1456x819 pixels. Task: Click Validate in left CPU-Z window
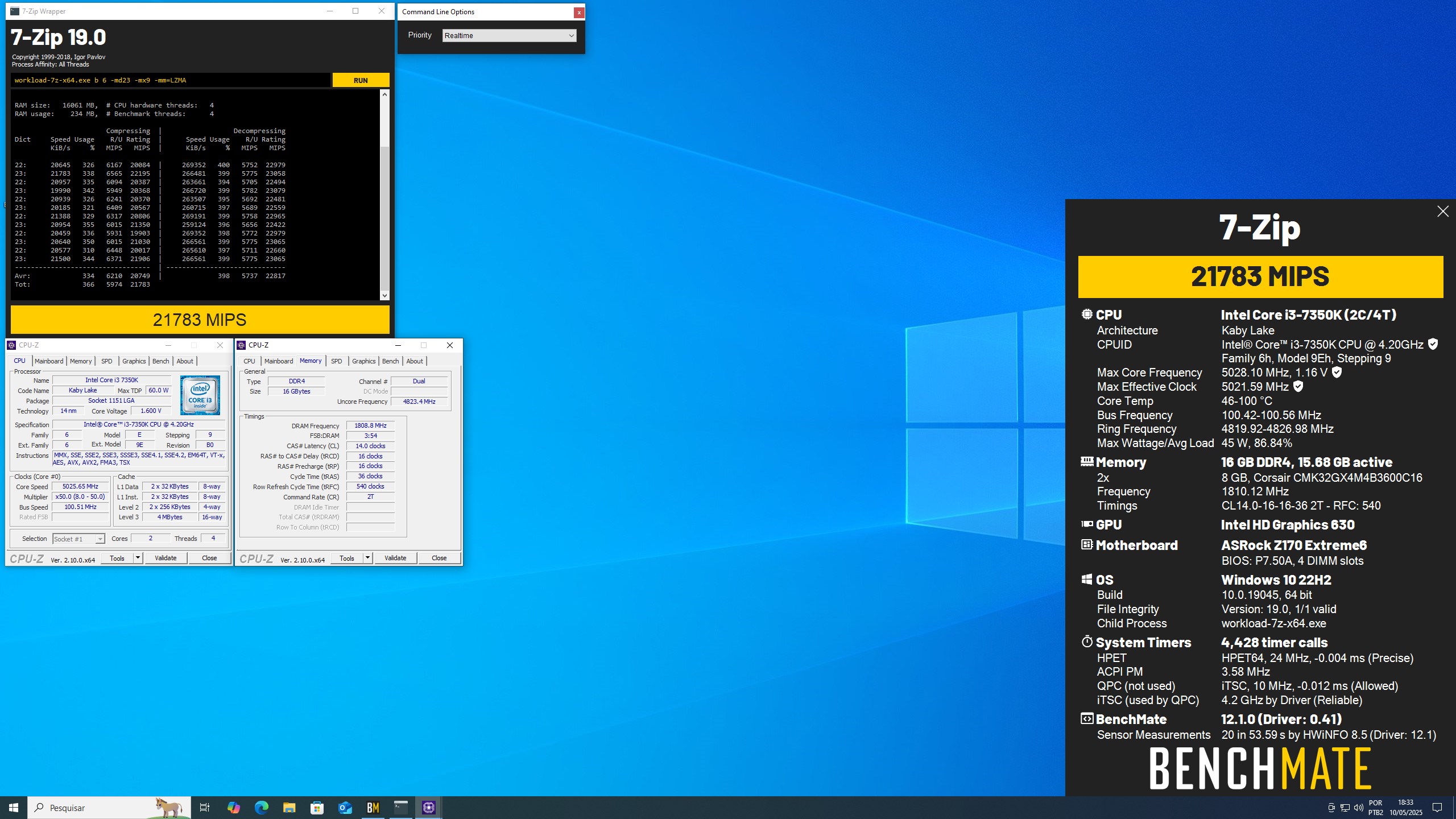click(x=166, y=558)
